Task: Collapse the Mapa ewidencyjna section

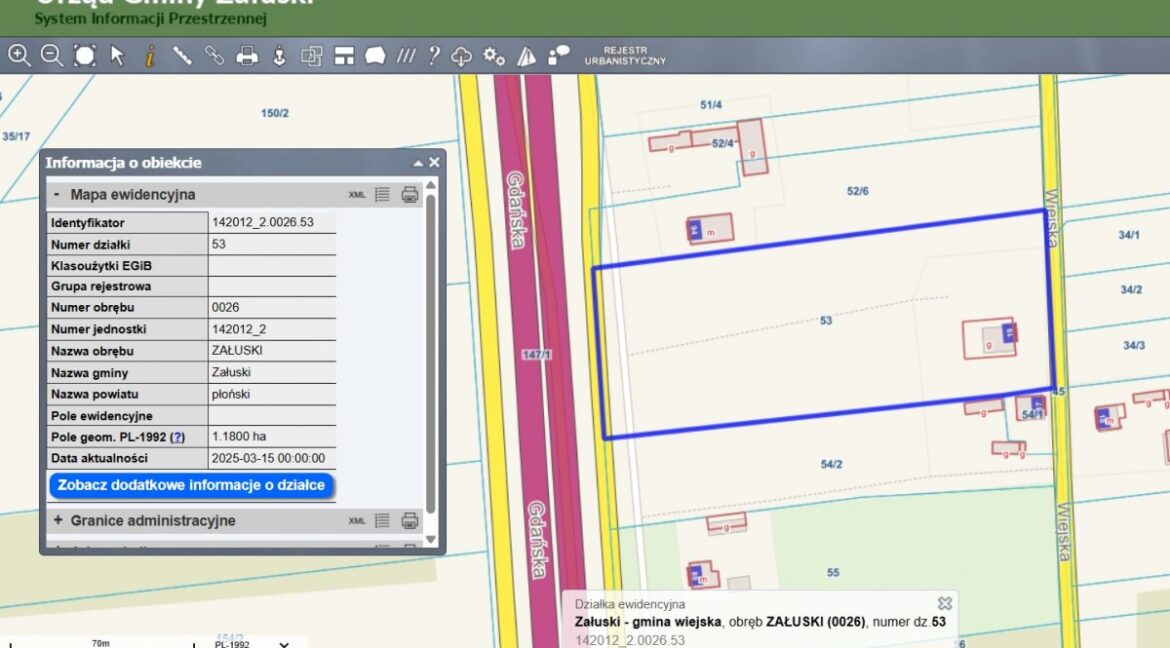Action: click(x=57, y=194)
